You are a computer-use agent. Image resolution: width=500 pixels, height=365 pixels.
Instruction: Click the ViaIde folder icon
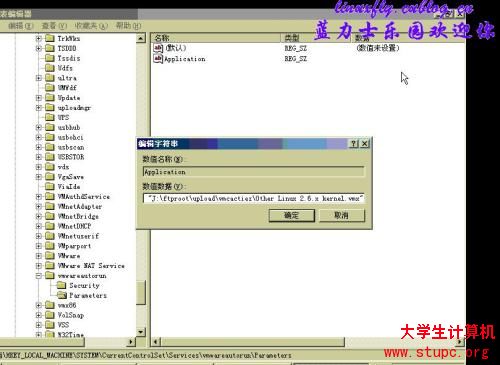pos(50,186)
